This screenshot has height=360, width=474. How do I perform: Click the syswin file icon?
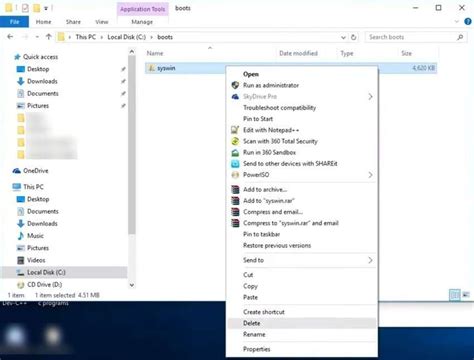click(x=151, y=68)
